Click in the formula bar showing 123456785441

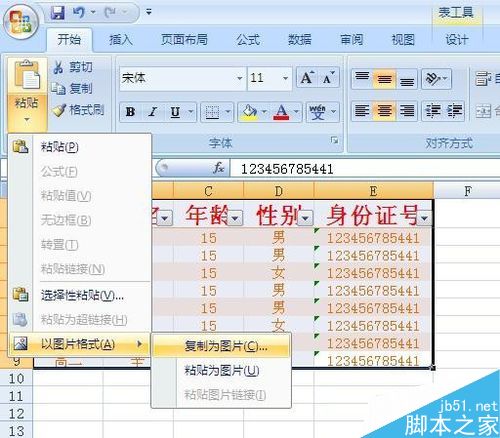365,169
